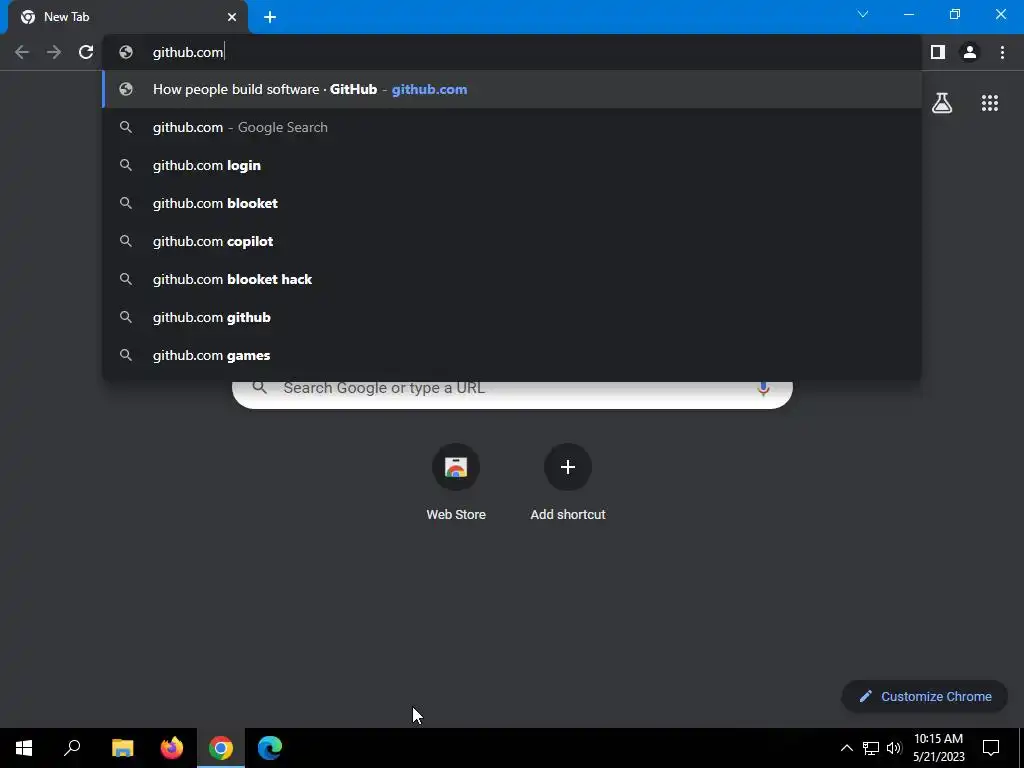Open the side panel icon

[x=938, y=52]
